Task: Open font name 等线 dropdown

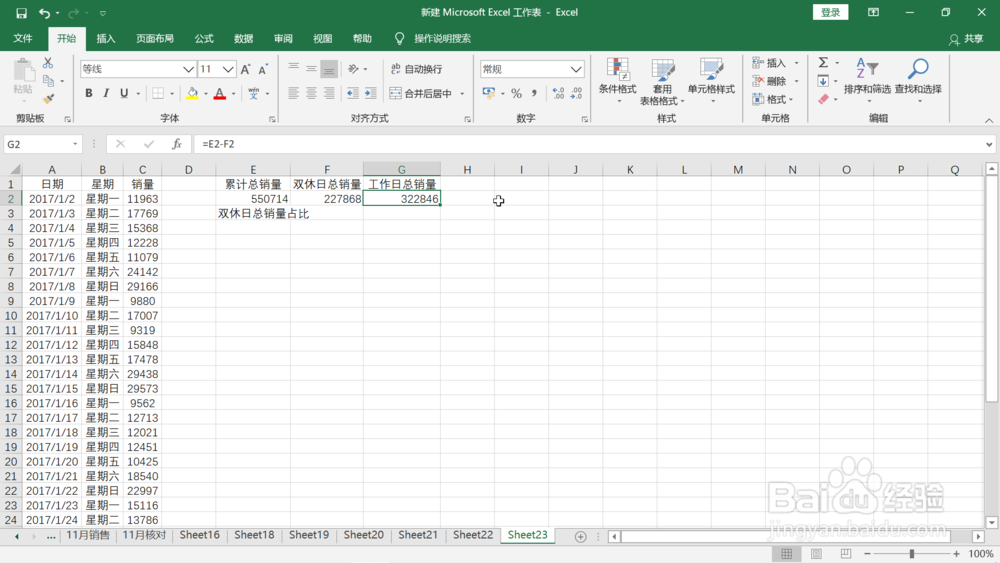Action: point(188,69)
